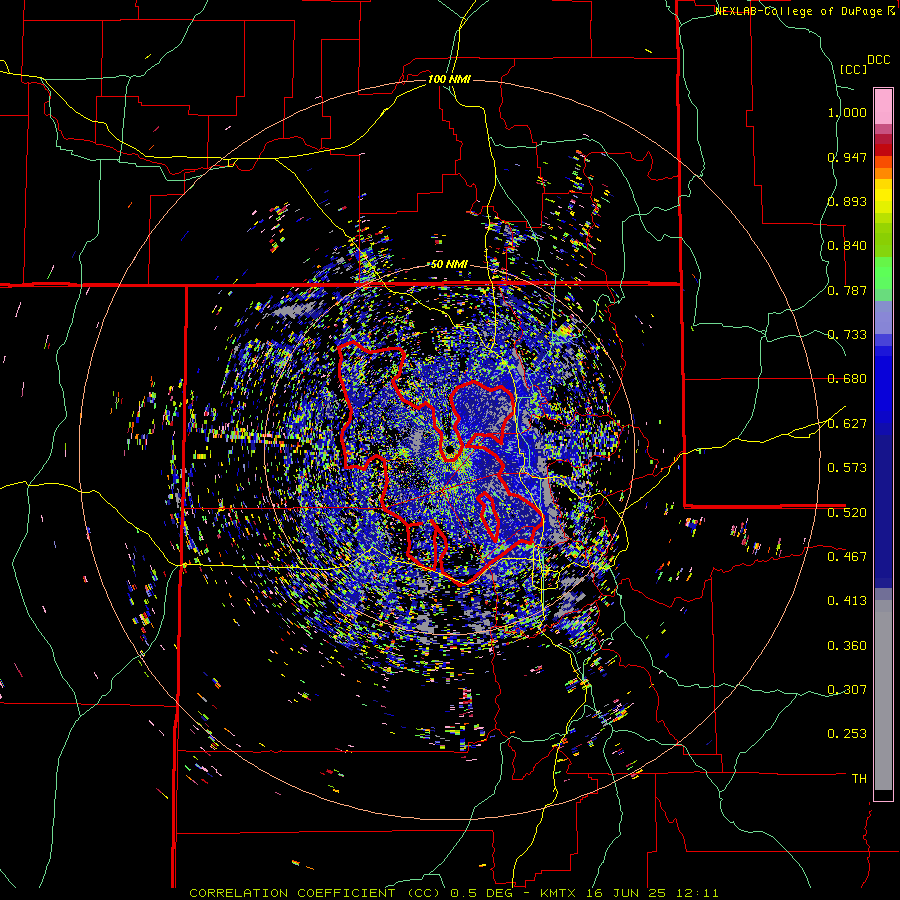Click the 0.787 legend value

coord(847,290)
